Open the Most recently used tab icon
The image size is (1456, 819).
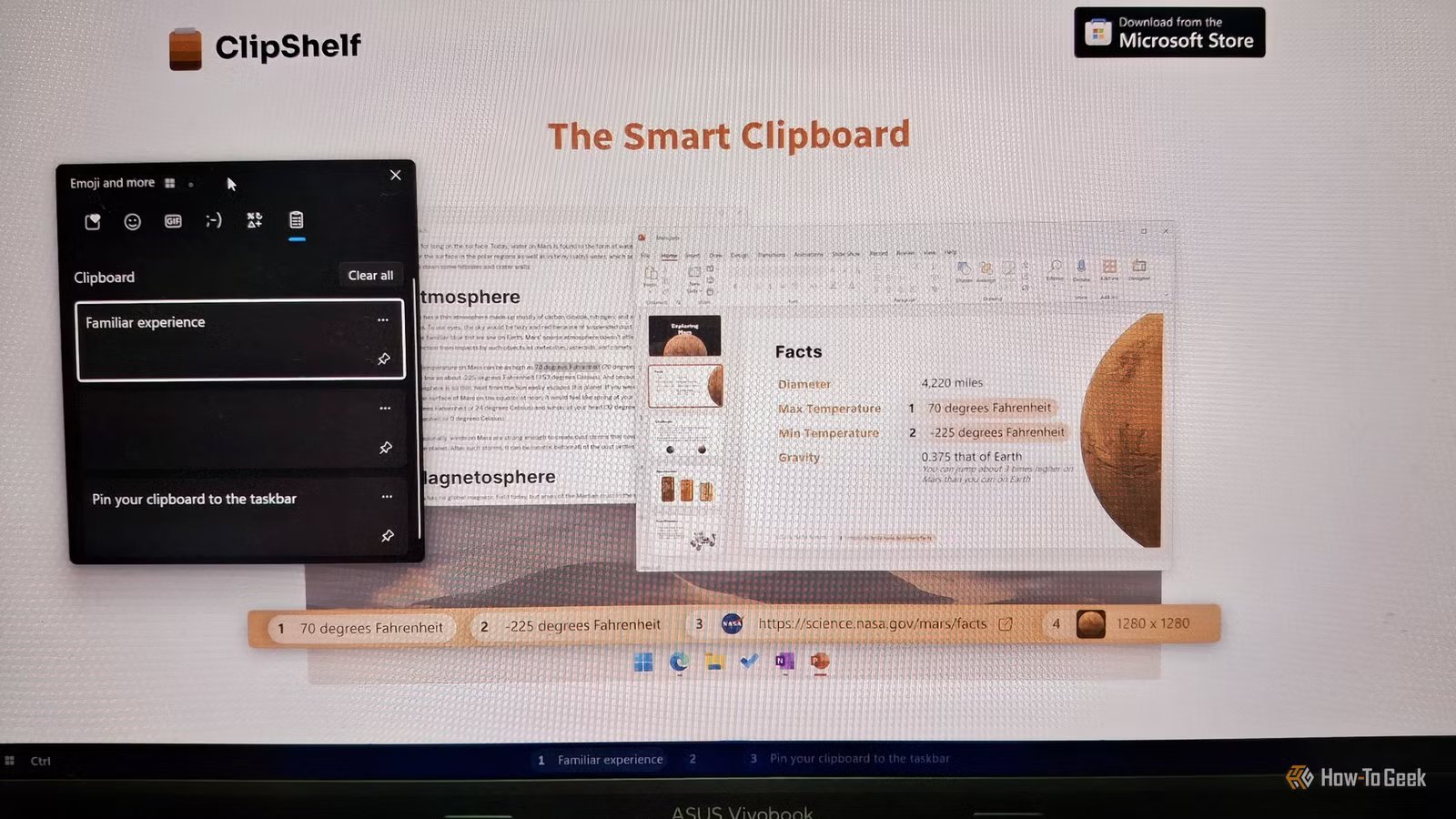93,221
